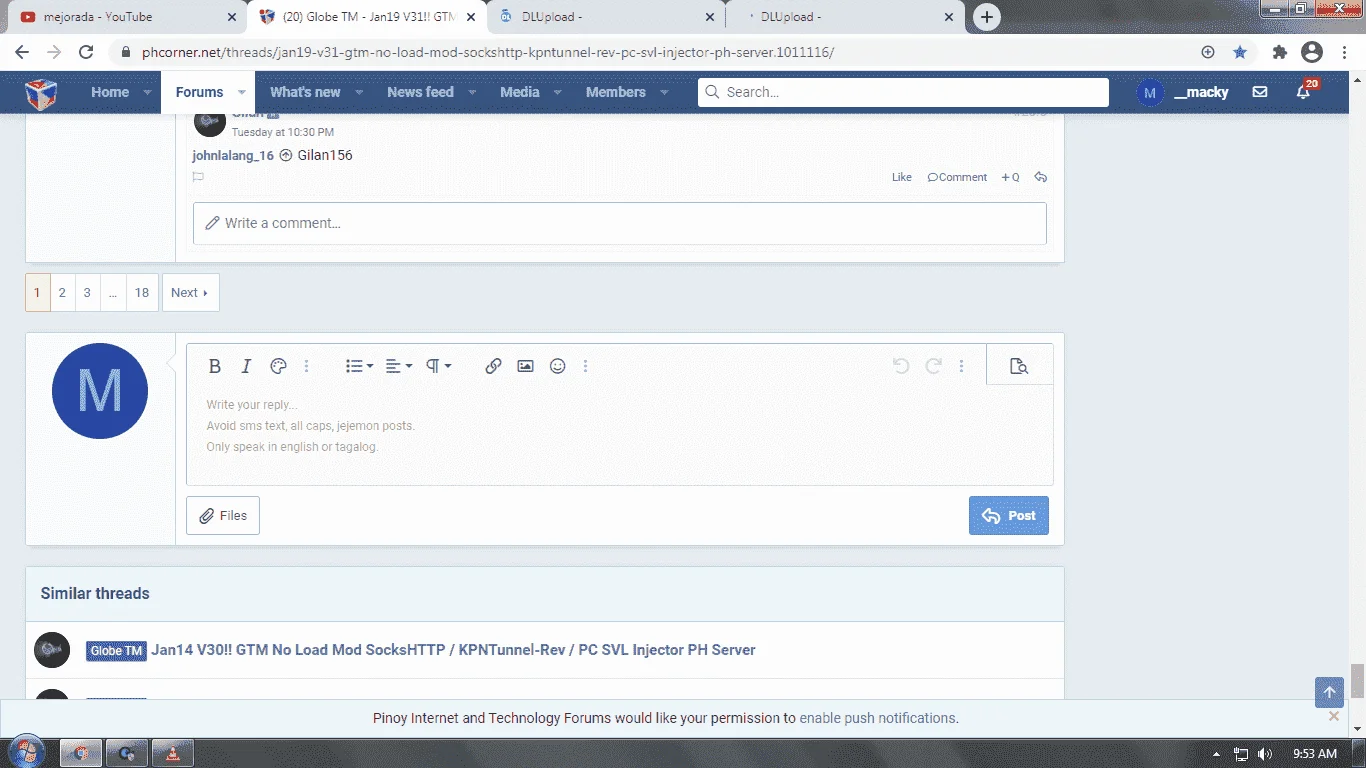Expand the Media dropdown arrow
The width and height of the screenshot is (1366, 768).
(559, 92)
